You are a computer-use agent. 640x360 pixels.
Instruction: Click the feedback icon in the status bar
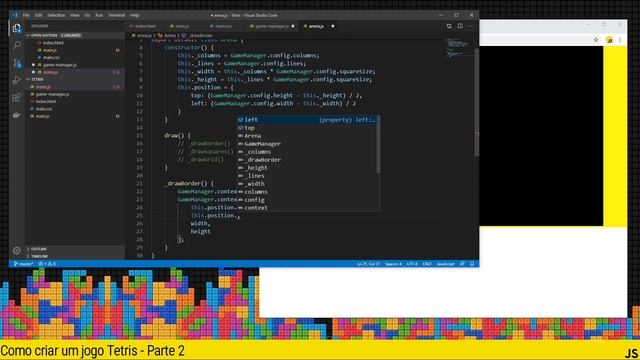462,264
